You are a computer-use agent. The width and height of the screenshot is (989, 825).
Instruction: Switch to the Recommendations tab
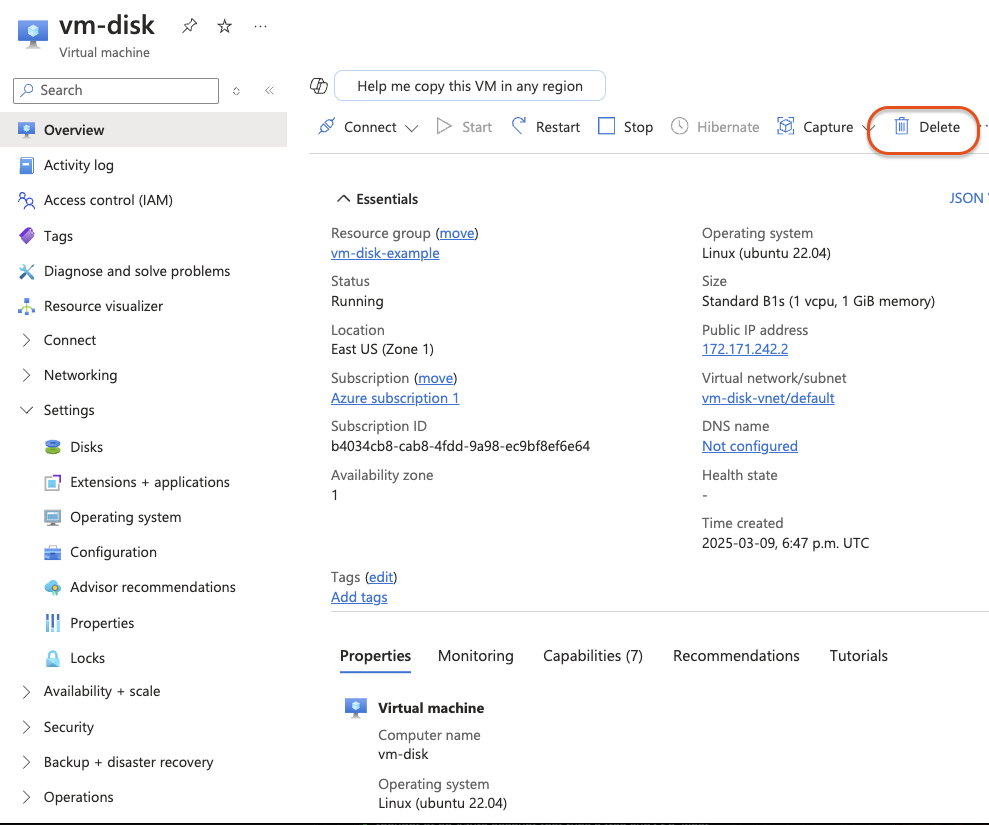pyautogui.click(x=736, y=656)
